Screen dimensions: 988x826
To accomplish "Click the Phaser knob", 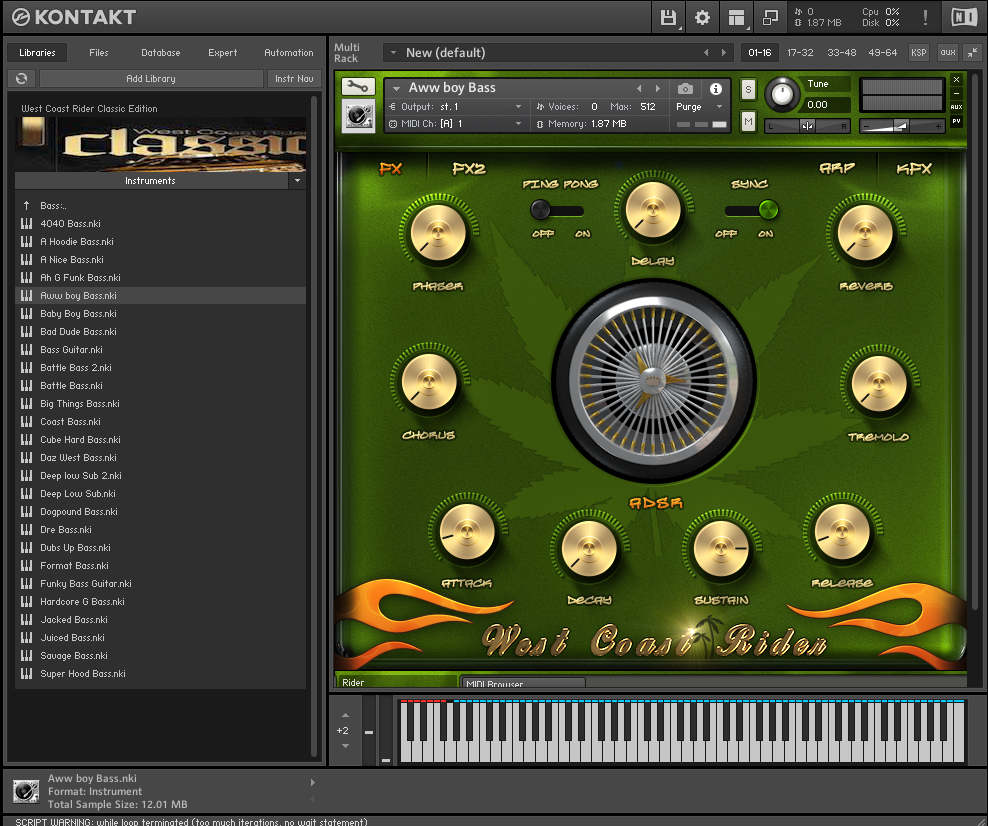I will point(437,233).
